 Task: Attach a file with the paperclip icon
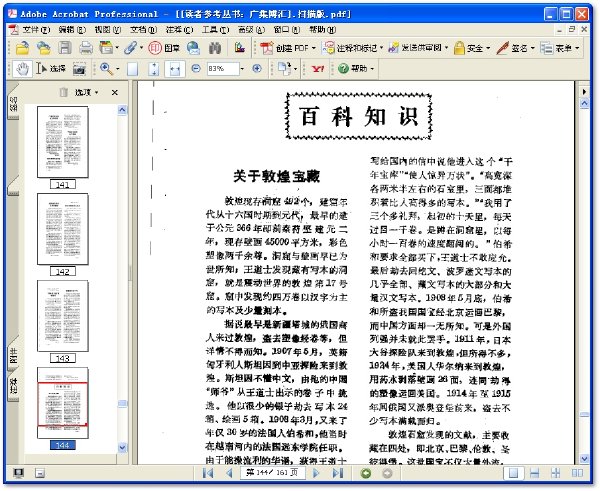click(x=131, y=48)
